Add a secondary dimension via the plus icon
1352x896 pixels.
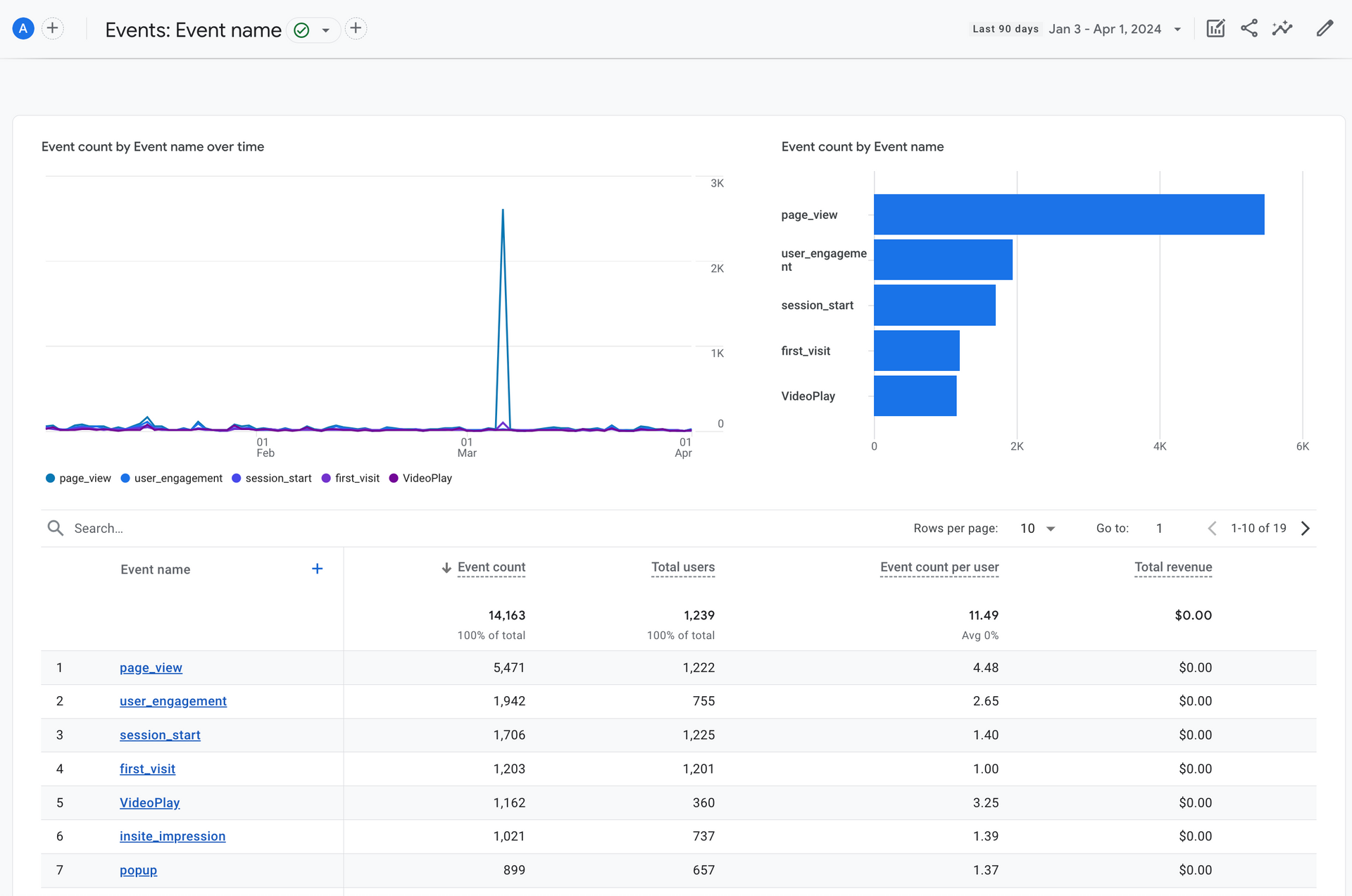coord(318,569)
